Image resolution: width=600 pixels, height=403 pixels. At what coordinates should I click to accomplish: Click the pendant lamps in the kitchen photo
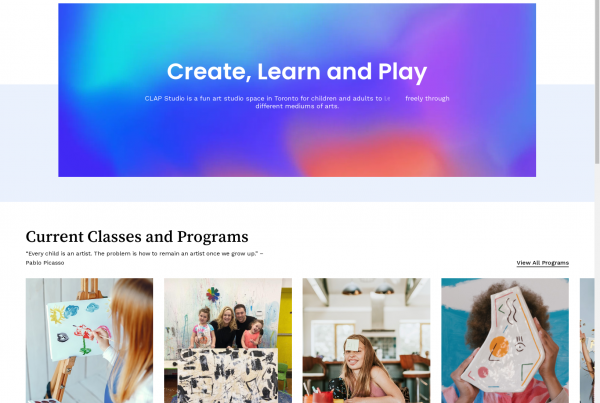point(367,290)
